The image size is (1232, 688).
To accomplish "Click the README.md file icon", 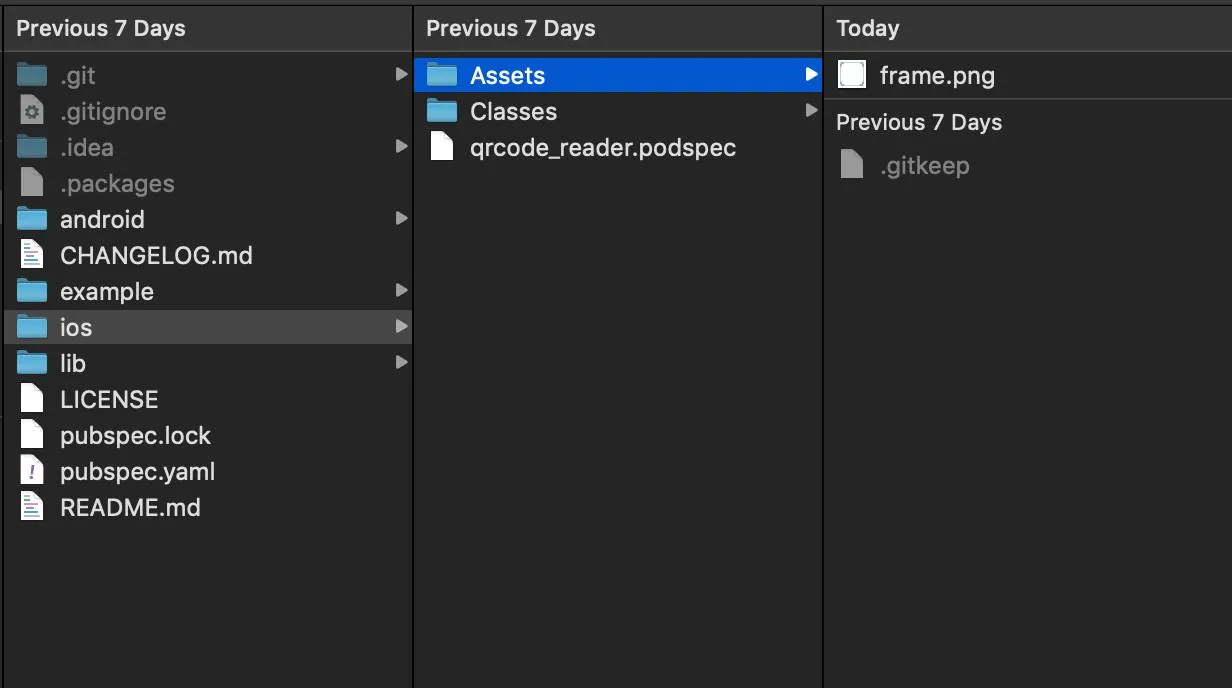I will tap(32, 507).
